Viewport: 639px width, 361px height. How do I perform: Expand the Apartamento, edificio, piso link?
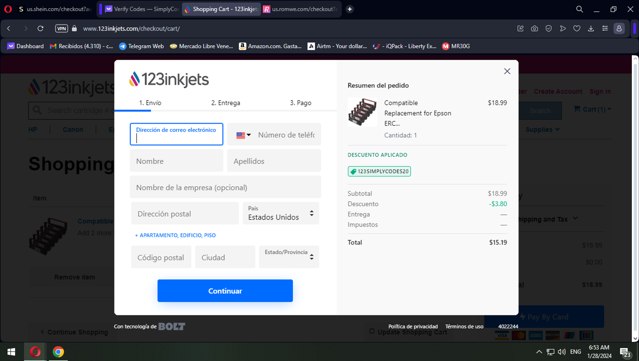point(176,235)
